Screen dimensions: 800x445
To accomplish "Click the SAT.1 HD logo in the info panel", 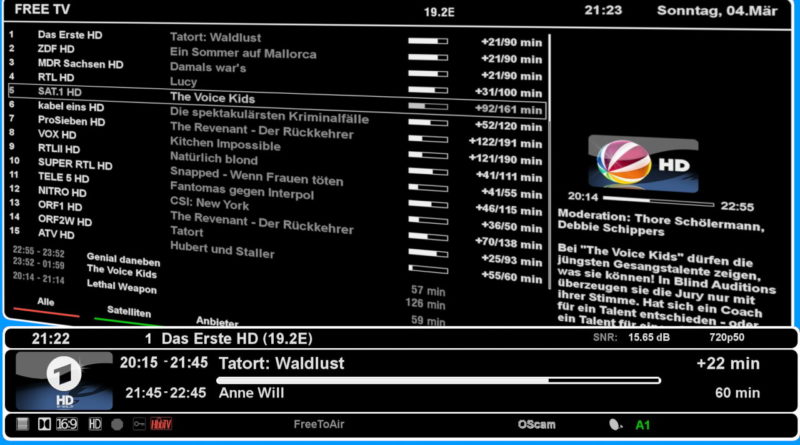I will tap(643, 164).
